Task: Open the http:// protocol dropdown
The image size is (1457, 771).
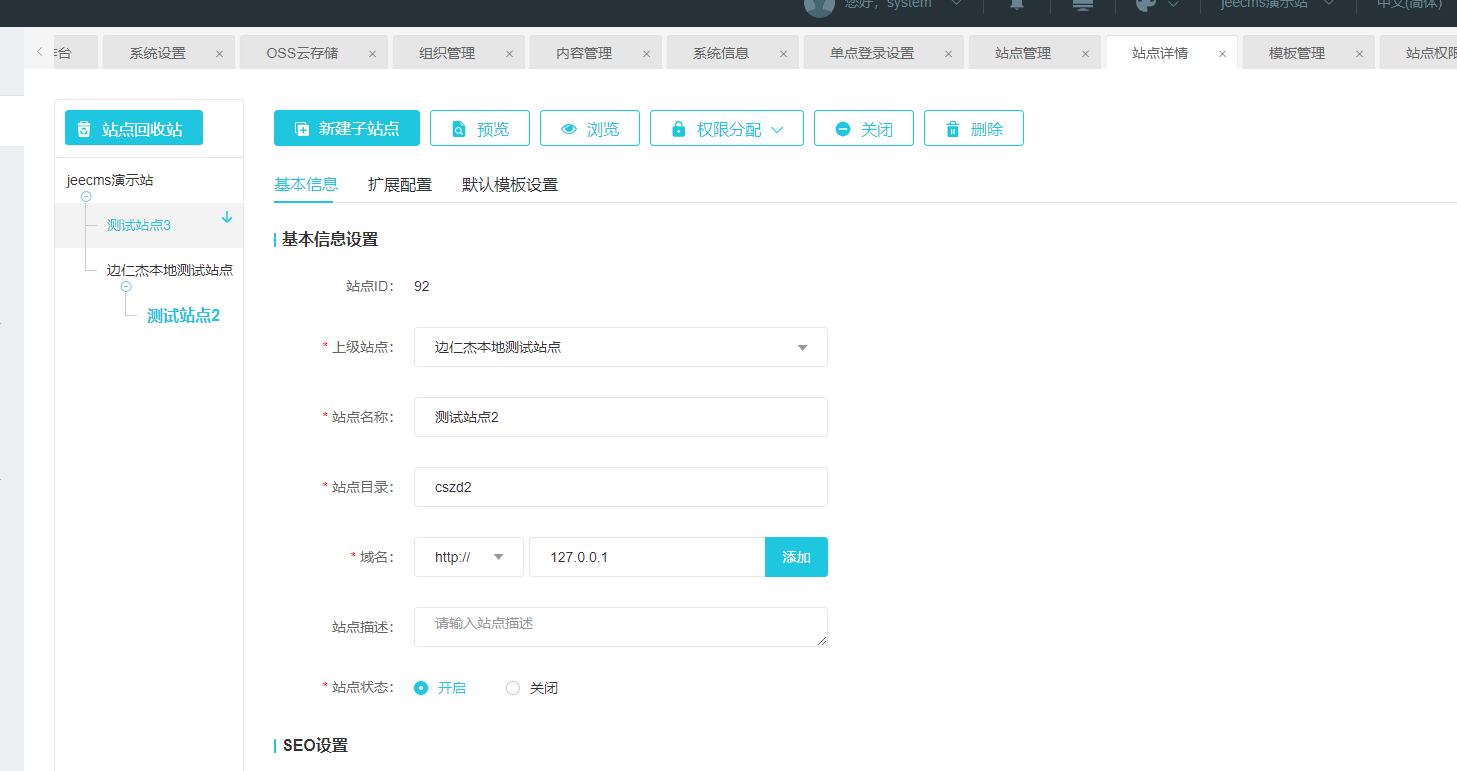Action: pyautogui.click(x=468, y=557)
